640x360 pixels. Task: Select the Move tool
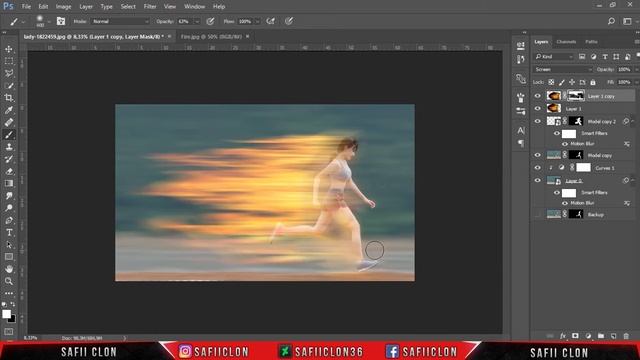tap(9, 49)
